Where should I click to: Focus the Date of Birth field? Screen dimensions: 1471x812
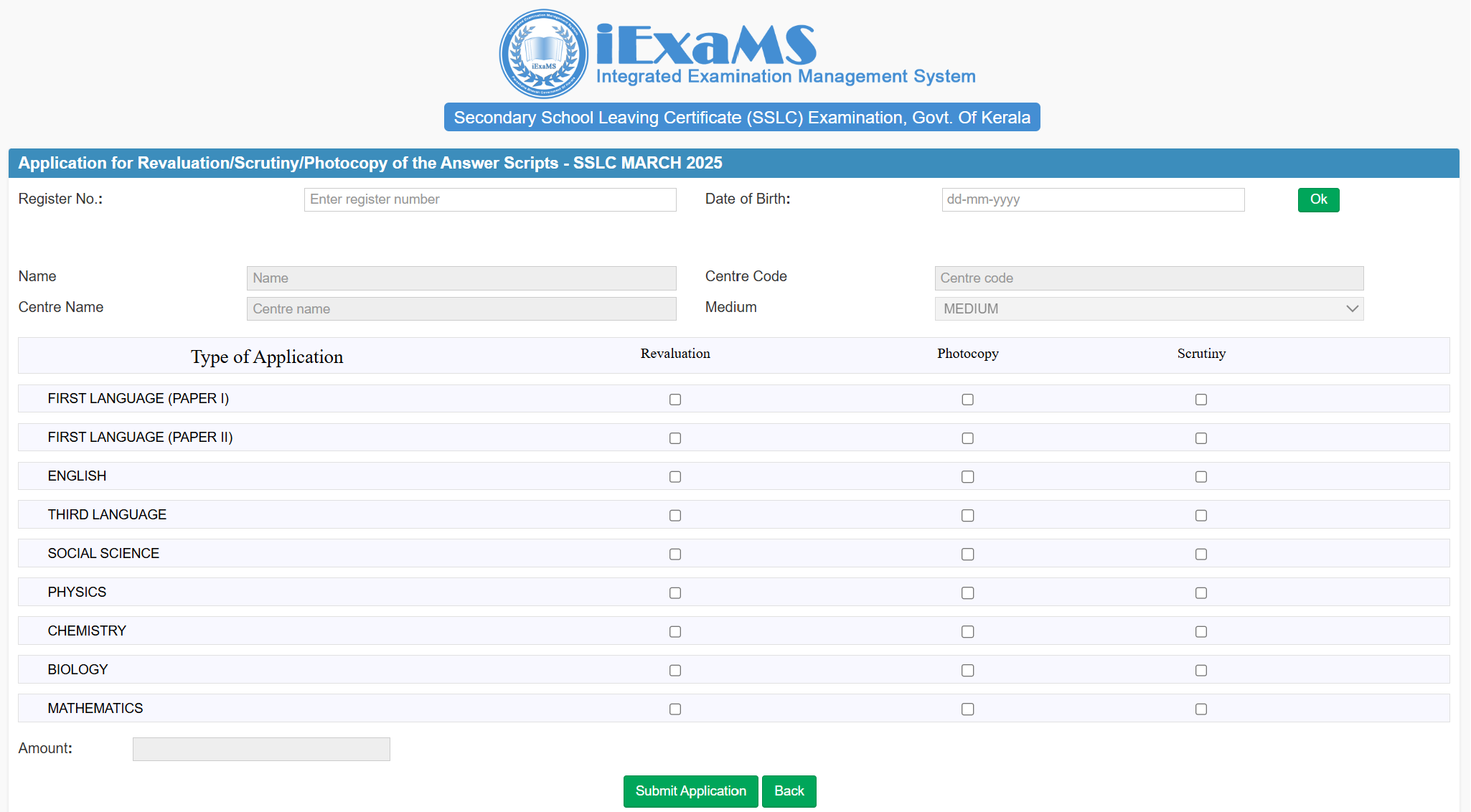pos(1092,200)
